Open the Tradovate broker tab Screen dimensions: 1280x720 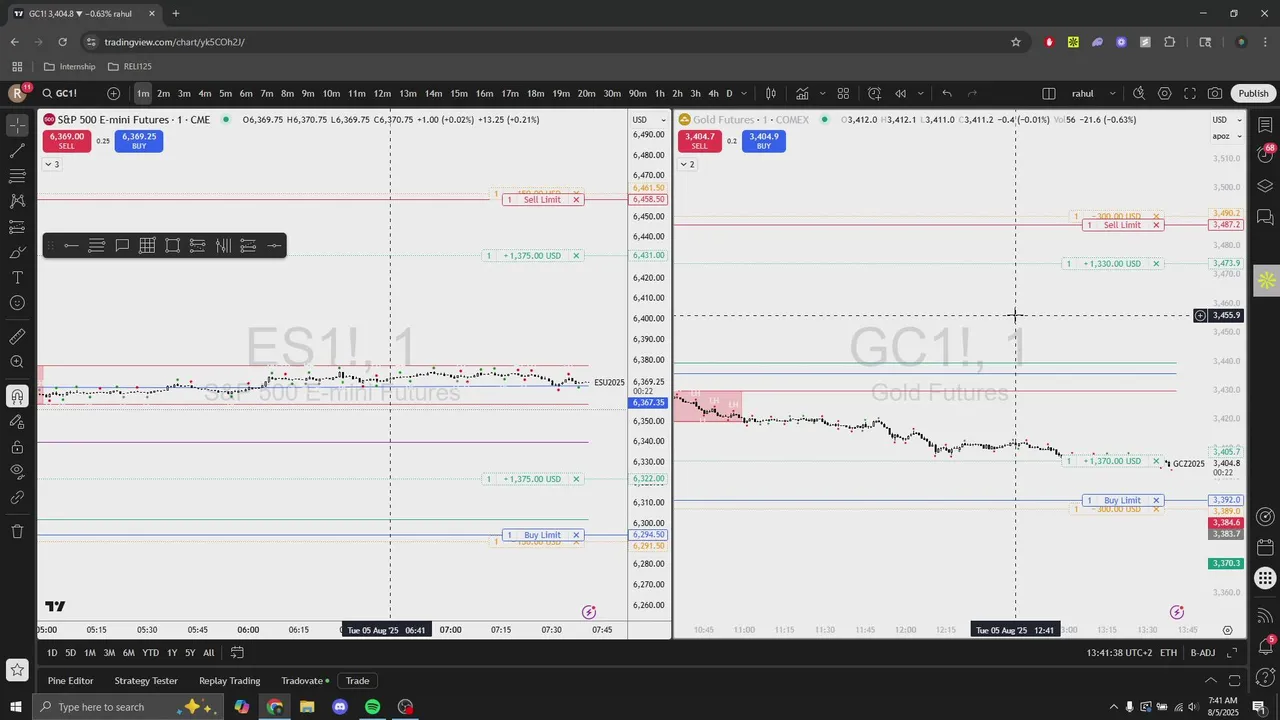[304, 681]
